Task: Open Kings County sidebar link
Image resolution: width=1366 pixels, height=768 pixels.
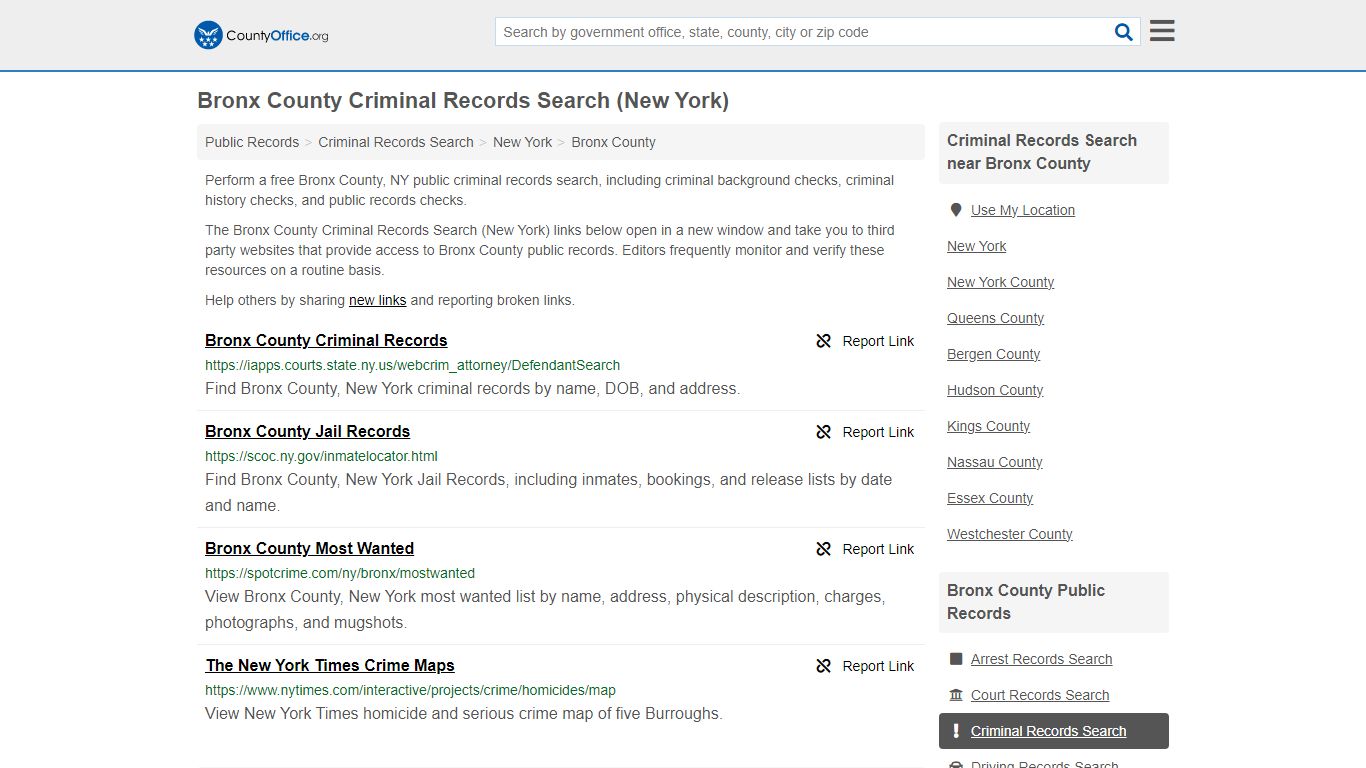Action: pyautogui.click(x=988, y=426)
